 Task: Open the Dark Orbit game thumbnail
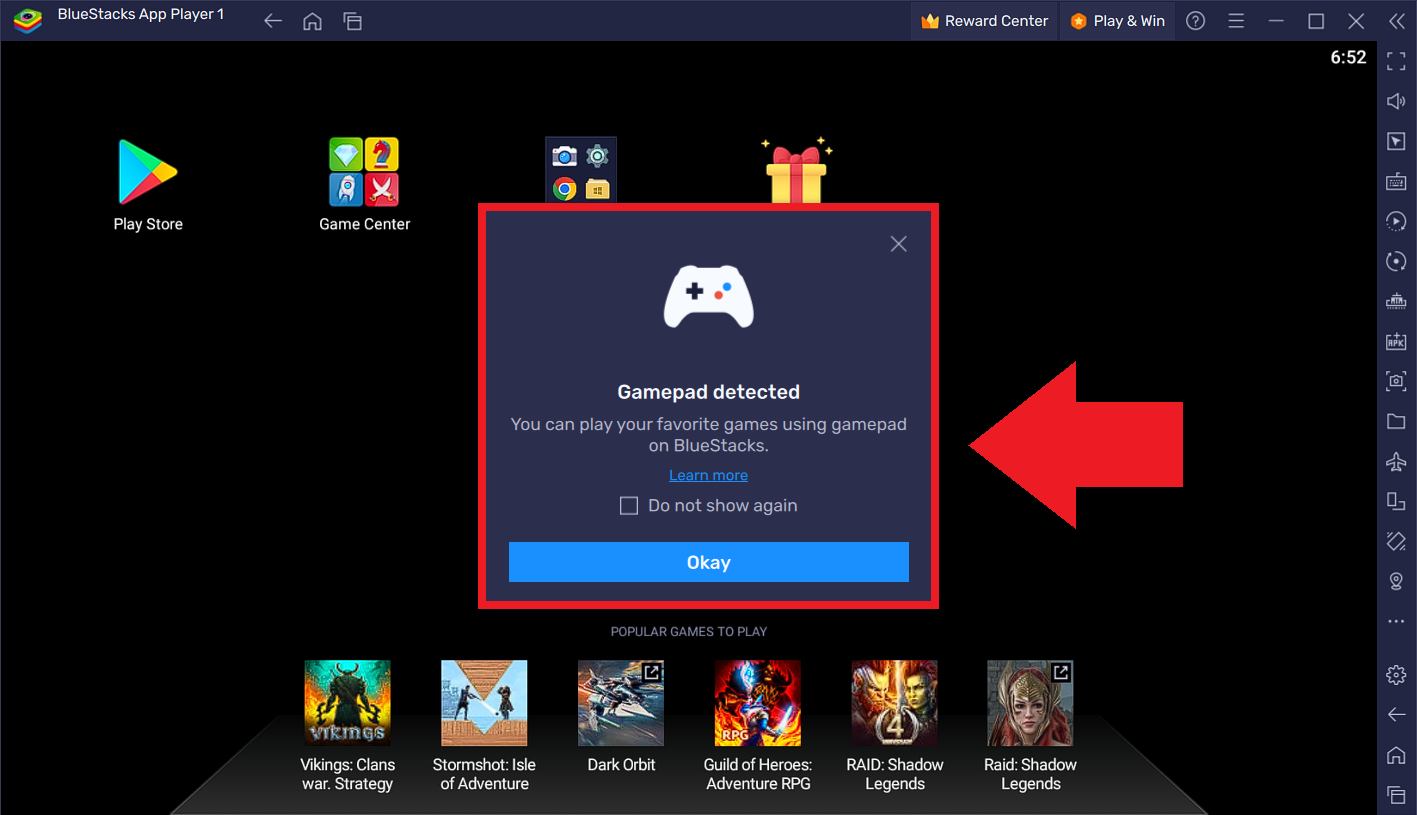click(620, 702)
